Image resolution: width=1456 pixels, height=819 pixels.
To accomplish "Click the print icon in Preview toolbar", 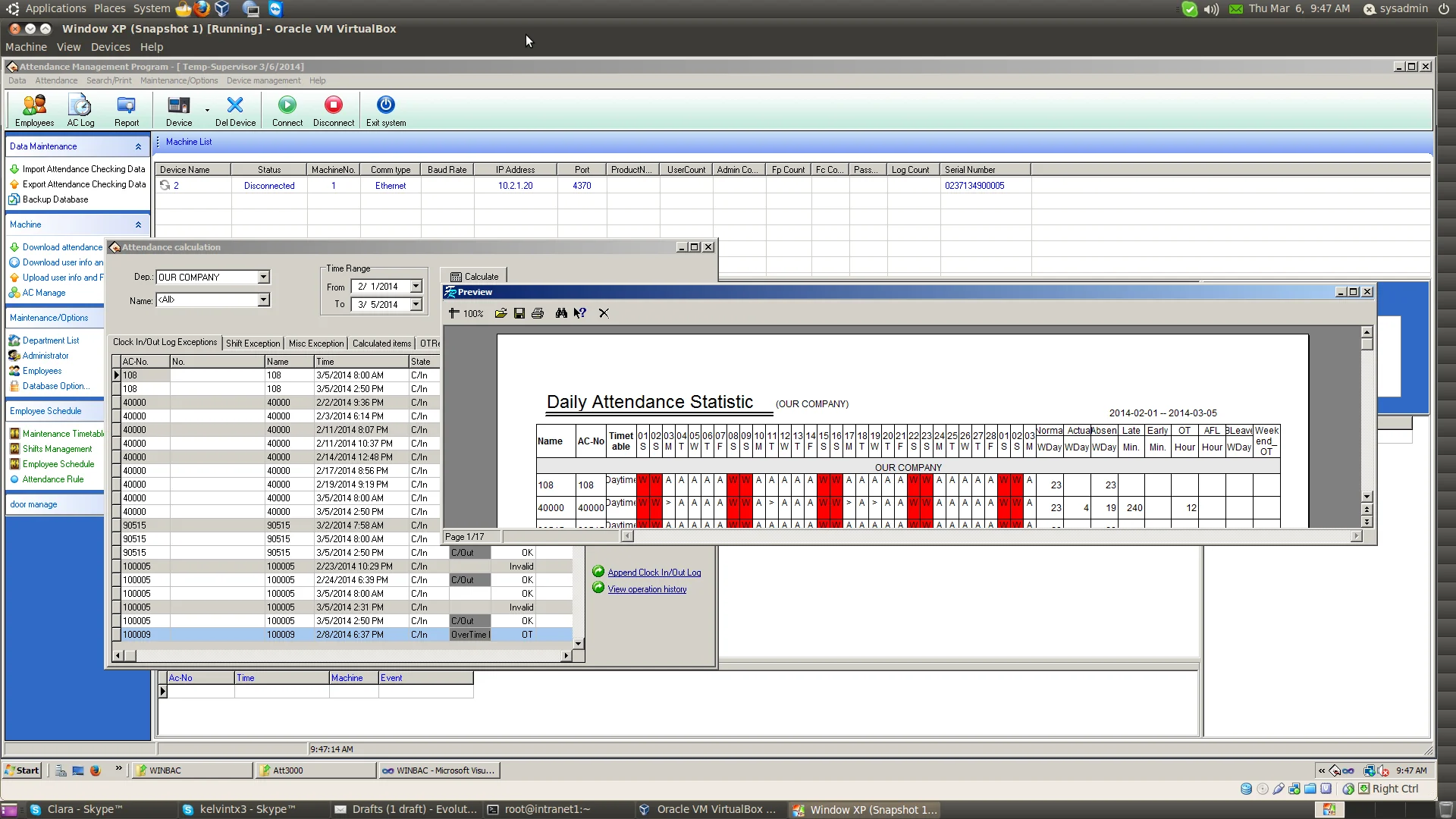I will pyautogui.click(x=538, y=313).
